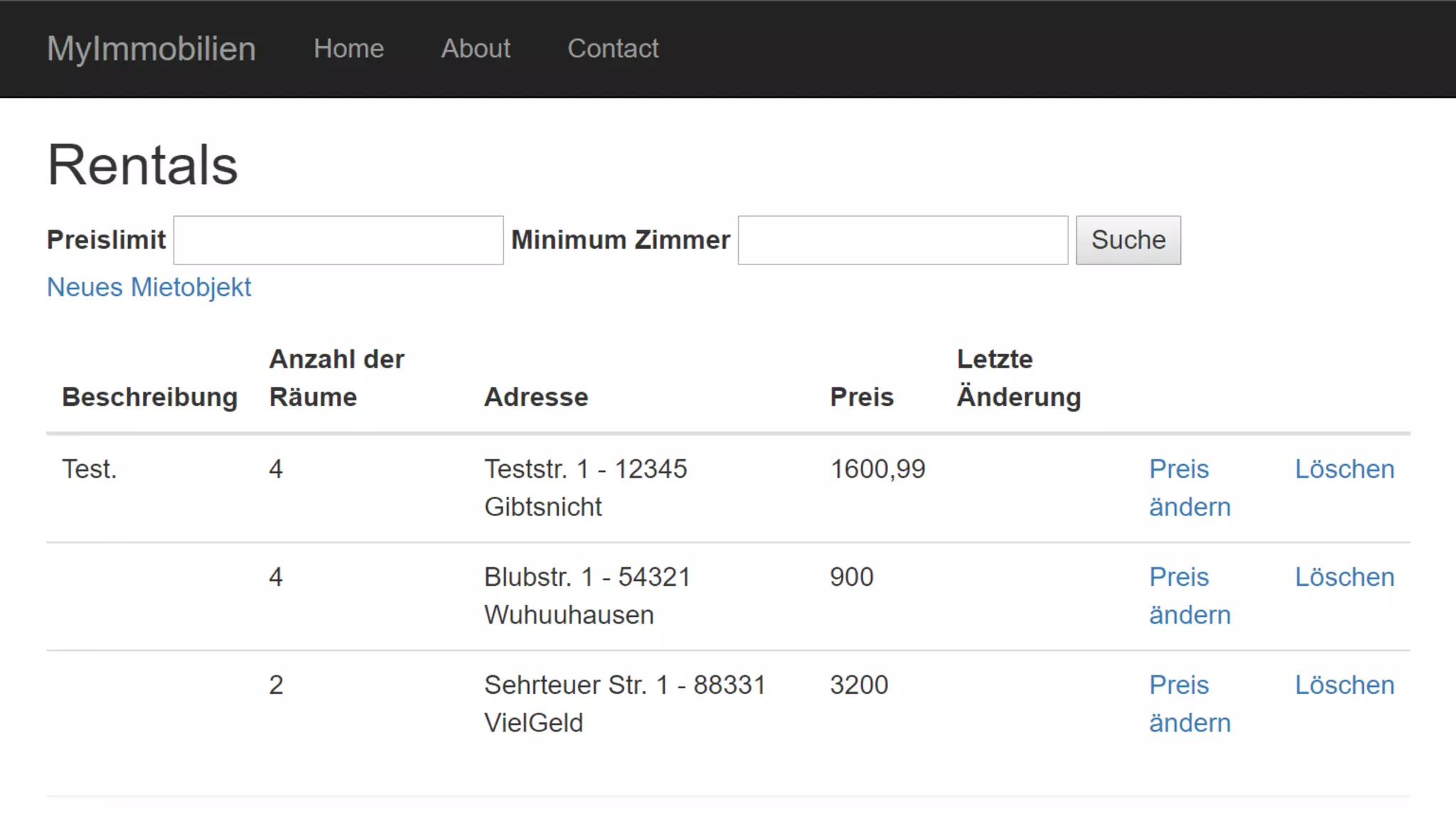Change price of Blubstr. 1 rental
This screenshot has height=819, width=1456.
(1189, 596)
